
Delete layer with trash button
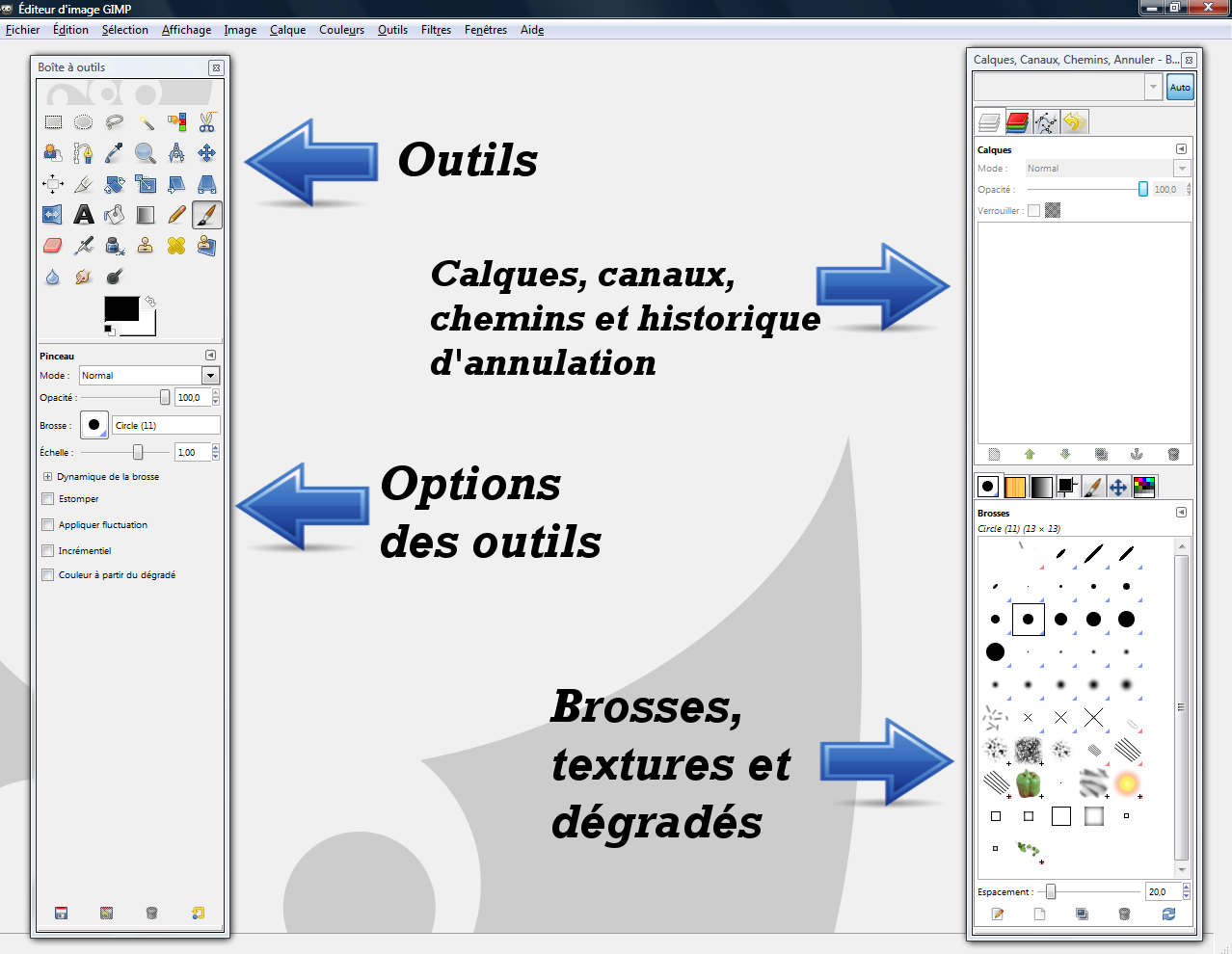pyautogui.click(x=1173, y=455)
